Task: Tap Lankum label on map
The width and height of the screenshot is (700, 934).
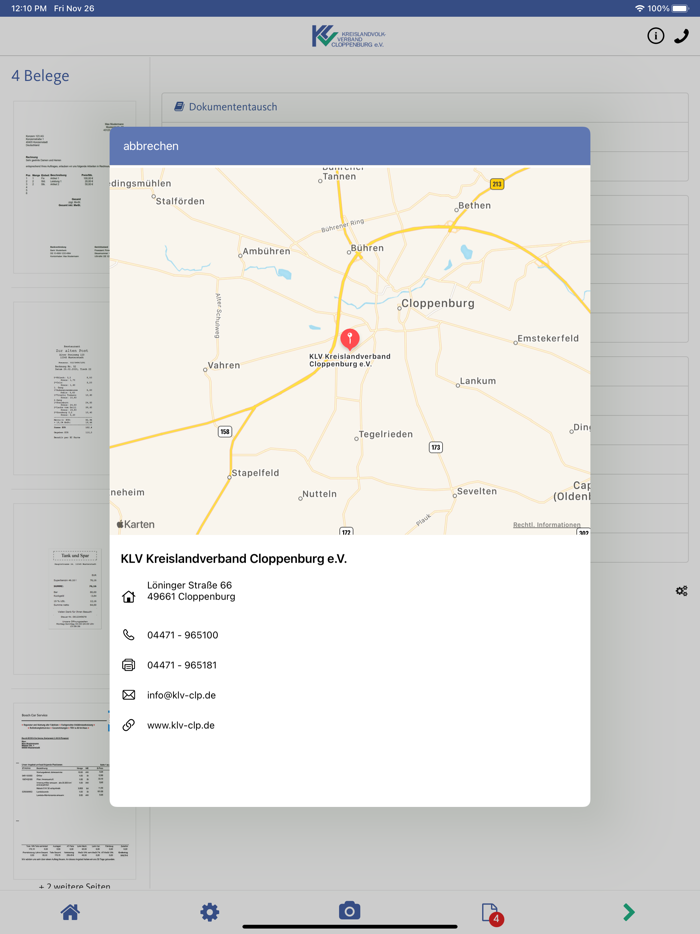Action: pyautogui.click(x=477, y=381)
